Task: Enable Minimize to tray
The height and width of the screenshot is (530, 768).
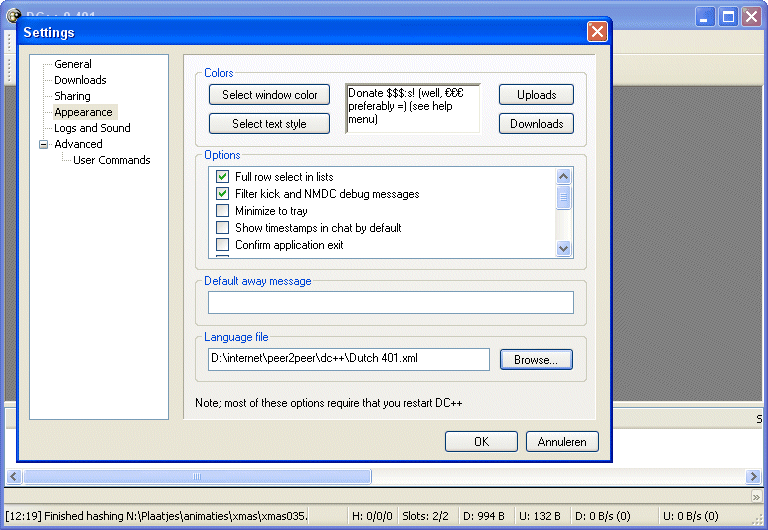Action: coord(222,211)
